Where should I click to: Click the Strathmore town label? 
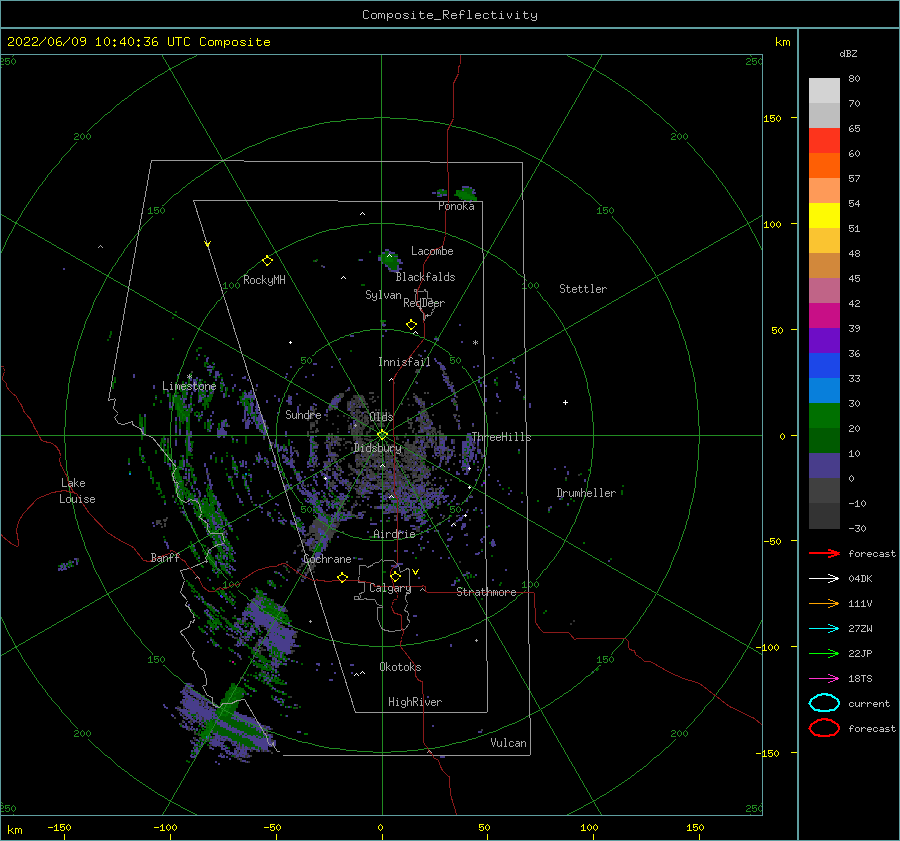[486, 592]
